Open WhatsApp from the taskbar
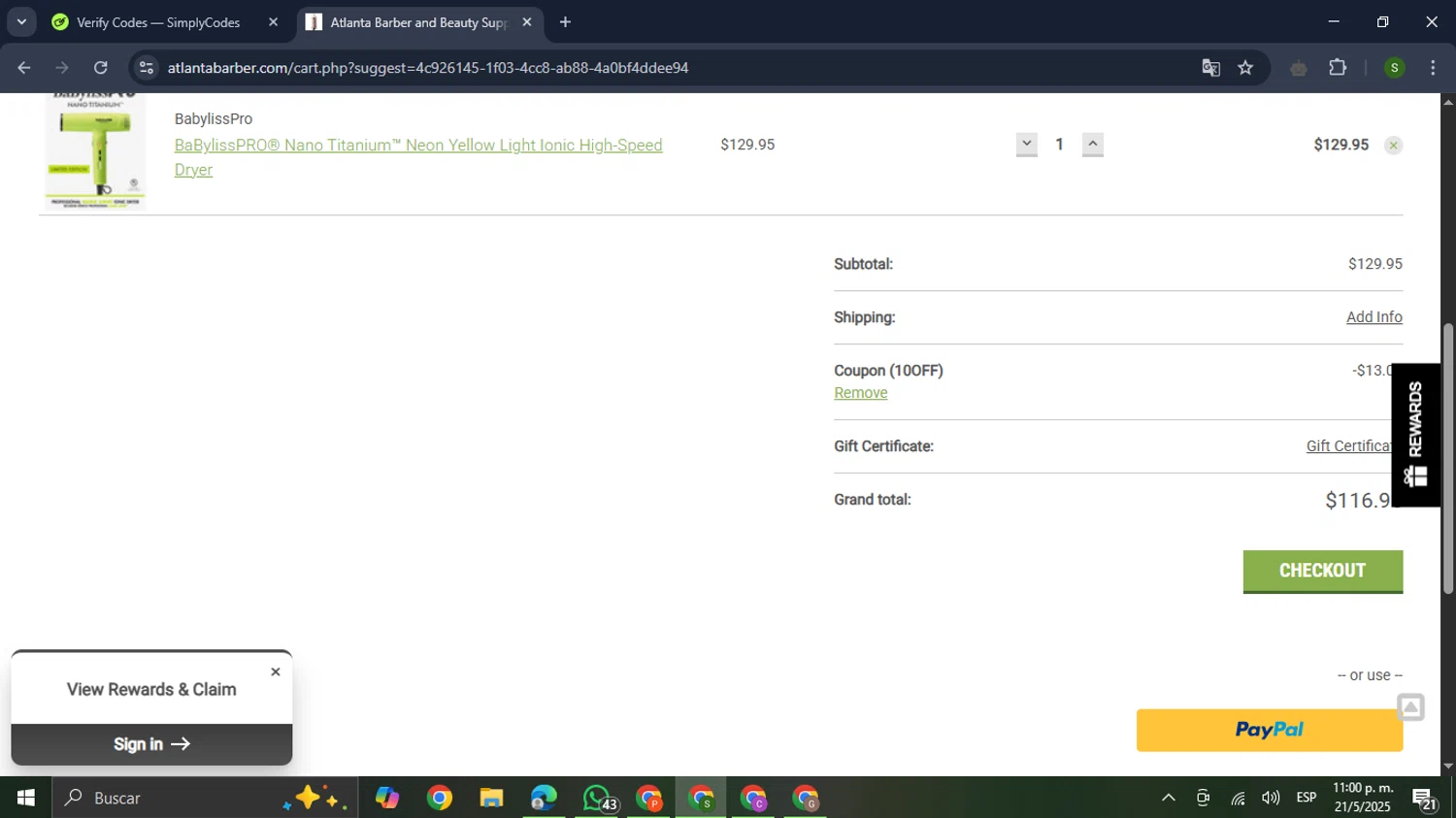 pos(597,798)
